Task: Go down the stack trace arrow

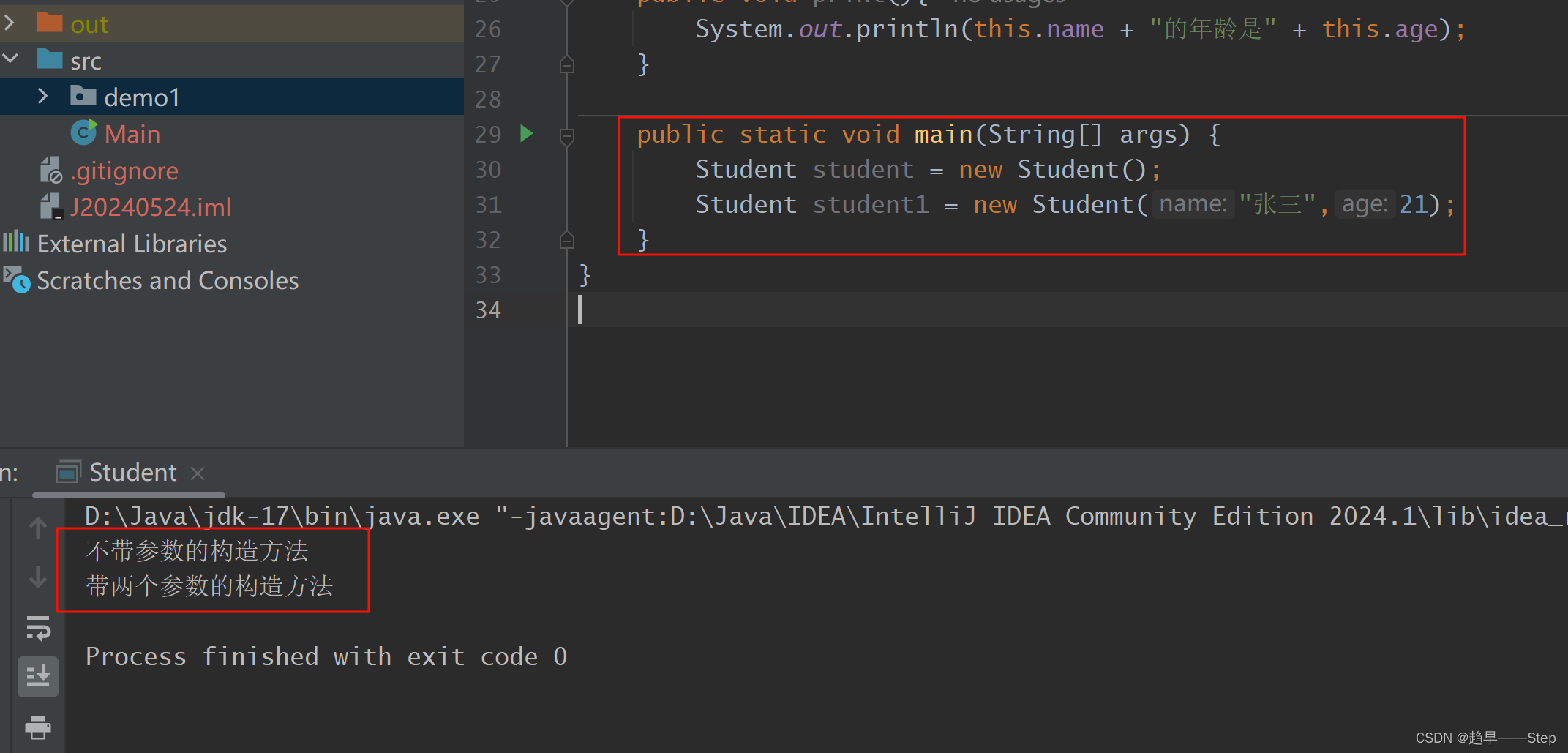Action: tap(38, 577)
